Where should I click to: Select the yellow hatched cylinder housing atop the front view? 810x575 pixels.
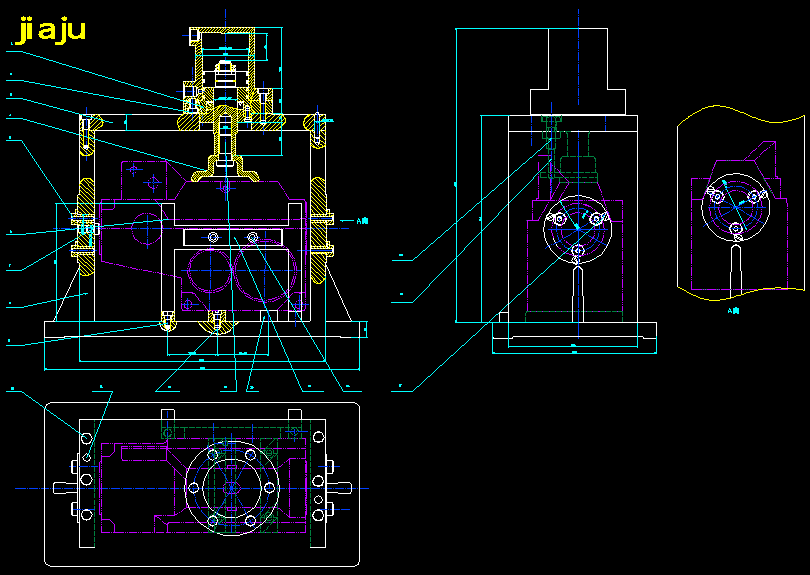pos(226,70)
